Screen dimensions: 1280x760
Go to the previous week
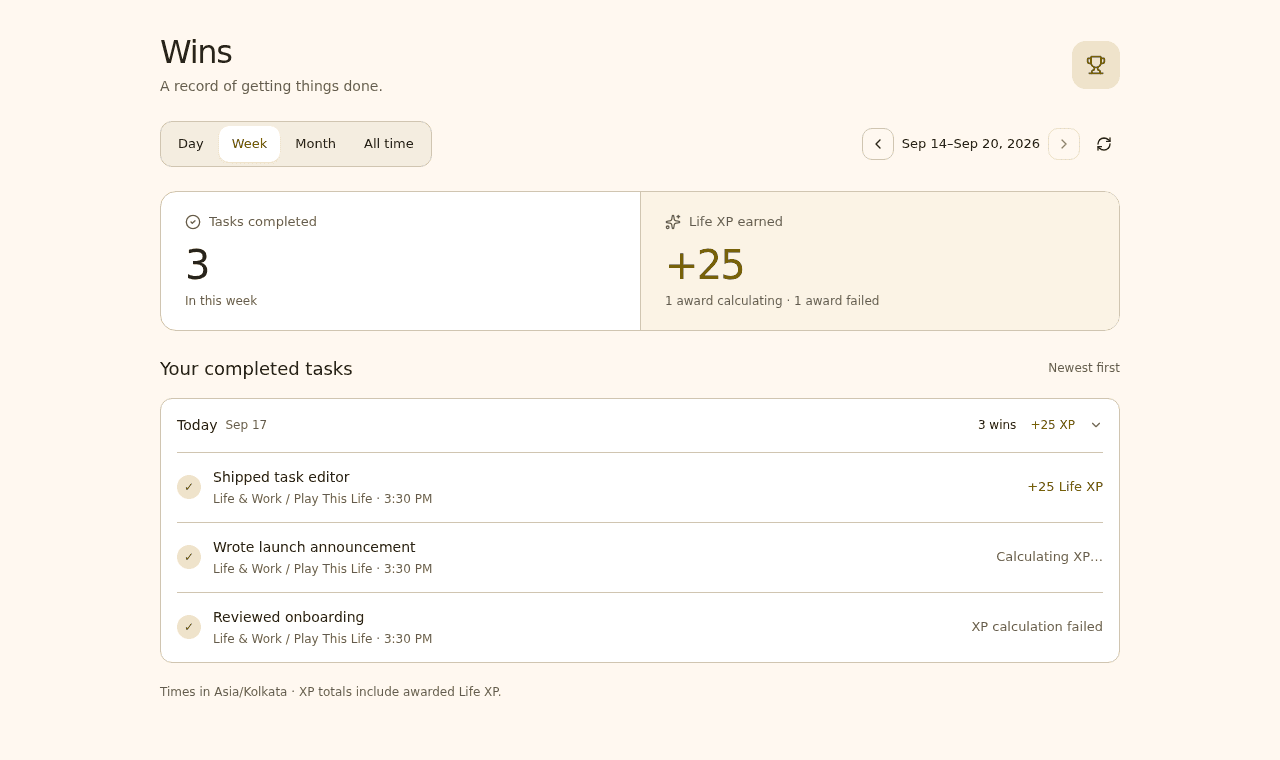878,144
